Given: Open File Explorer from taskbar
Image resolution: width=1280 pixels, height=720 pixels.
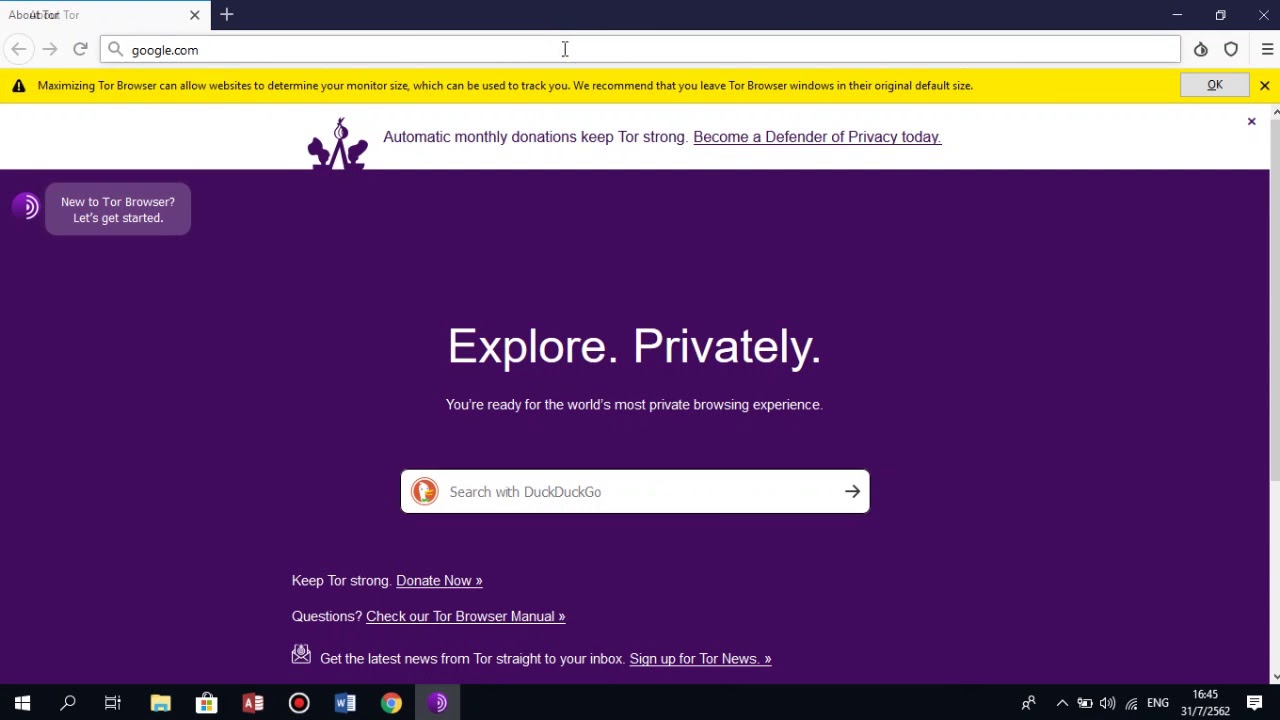Looking at the screenshot, I should 160,703.
